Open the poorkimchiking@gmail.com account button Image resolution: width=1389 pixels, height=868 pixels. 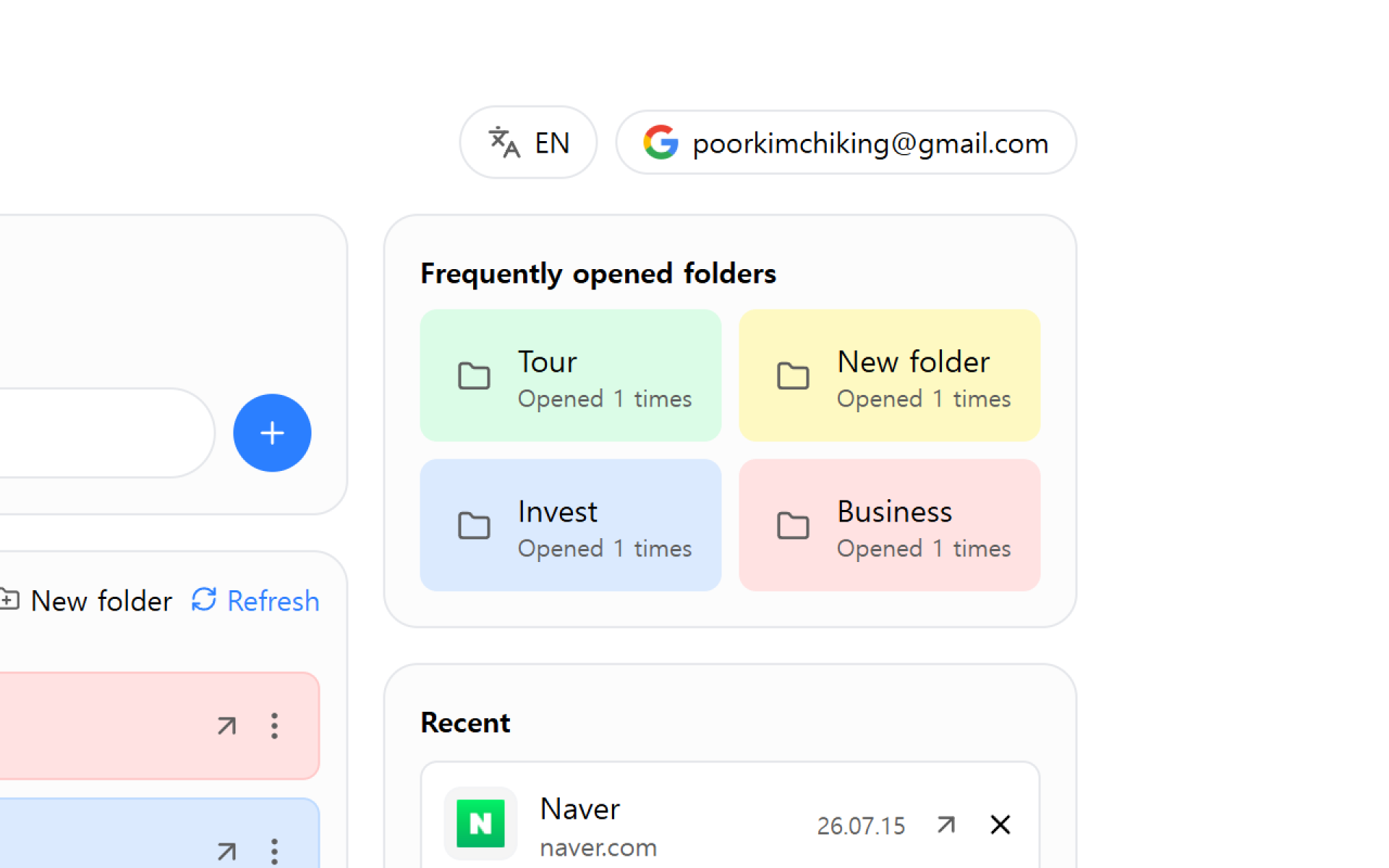point(846,142)
